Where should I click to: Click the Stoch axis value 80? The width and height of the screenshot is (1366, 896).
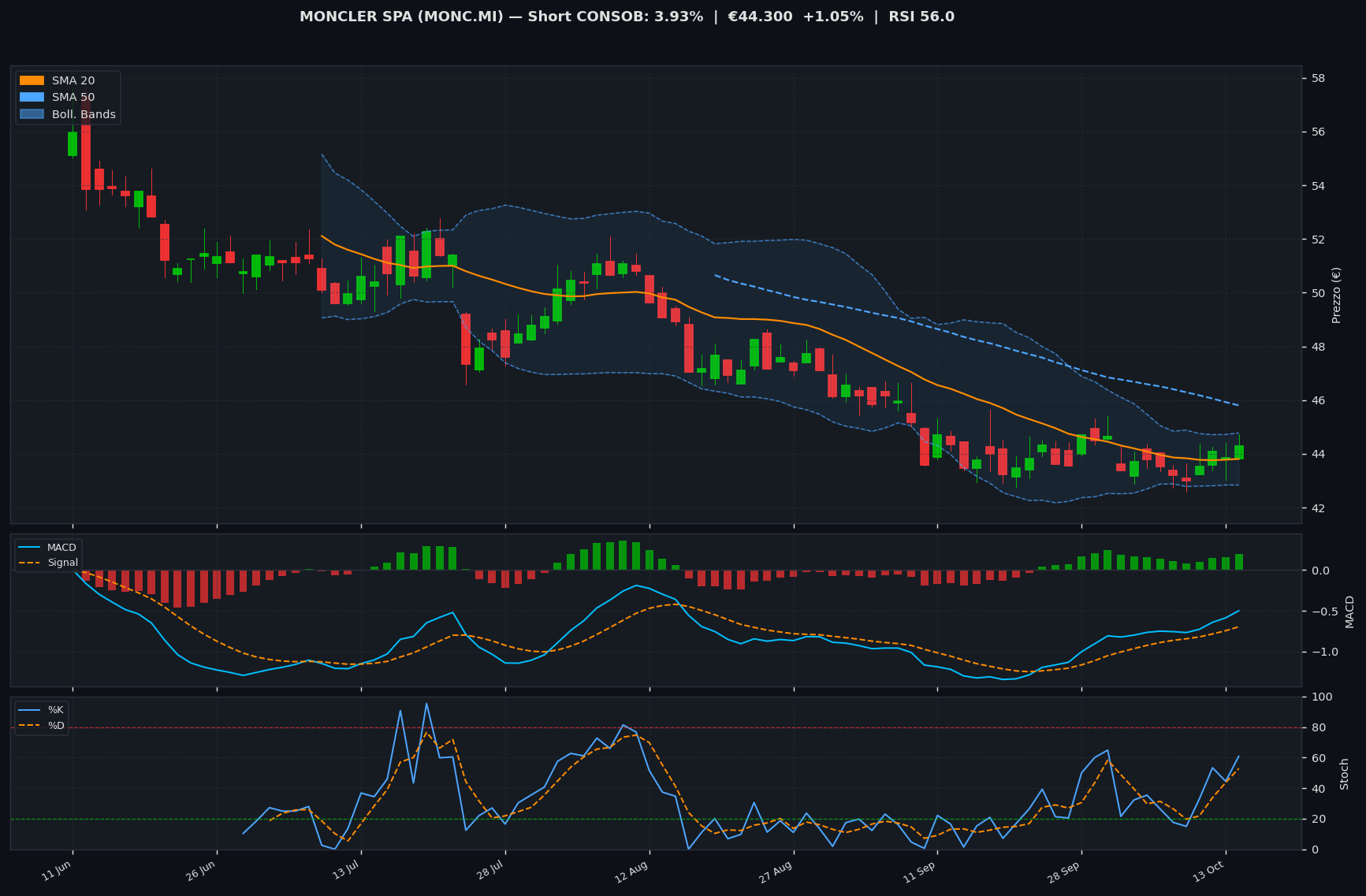click(x=1318, y=728)
